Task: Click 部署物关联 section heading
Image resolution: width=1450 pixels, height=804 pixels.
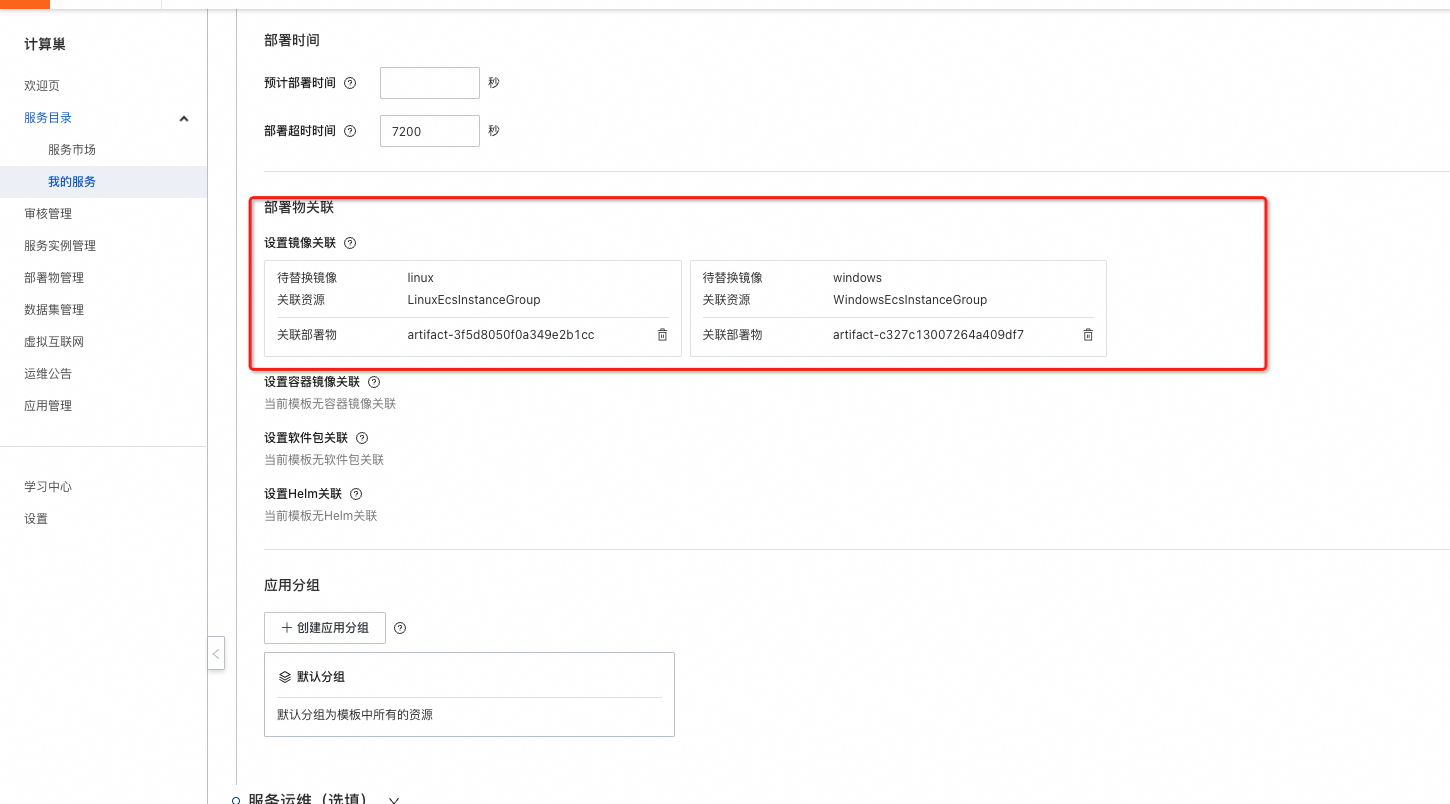Action: point(299,208)
